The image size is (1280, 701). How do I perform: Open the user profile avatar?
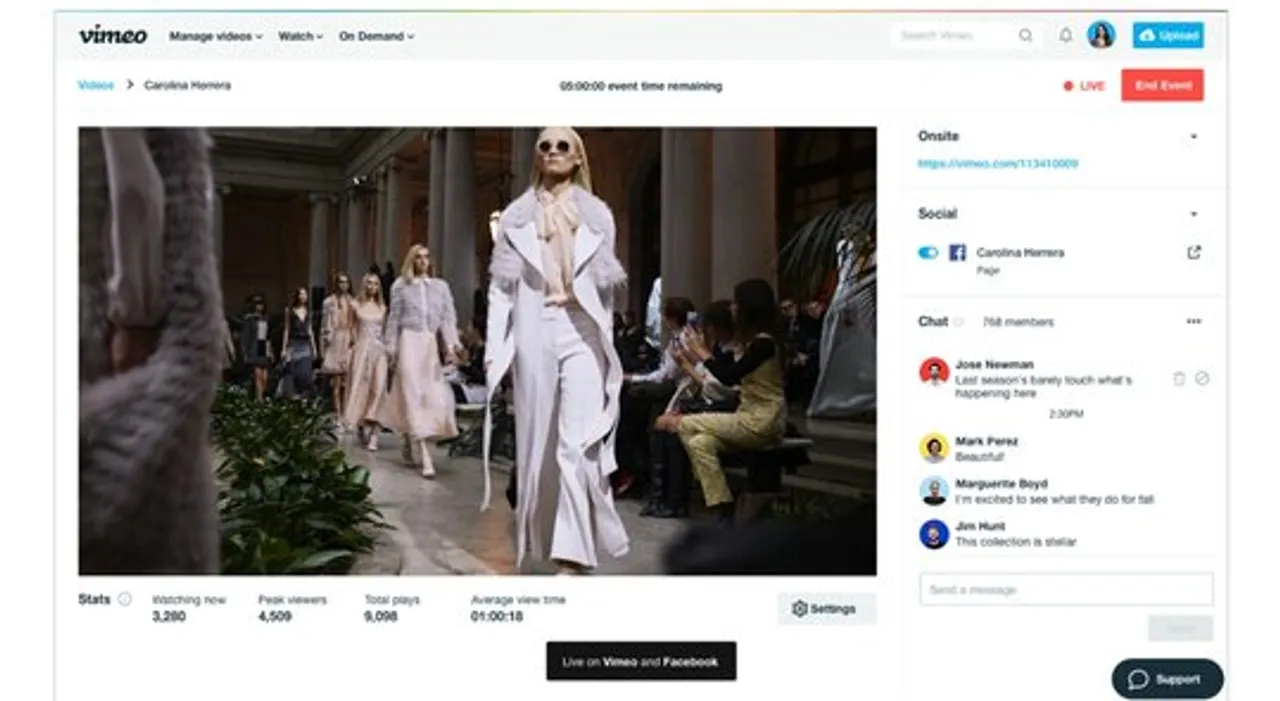pyautogui.click(x=1101, y=35)
